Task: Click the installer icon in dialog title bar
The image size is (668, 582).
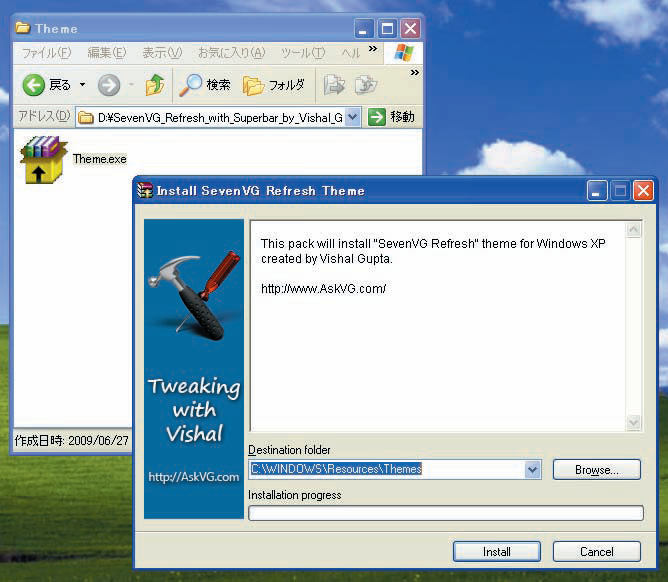Action: coord(145,190)
